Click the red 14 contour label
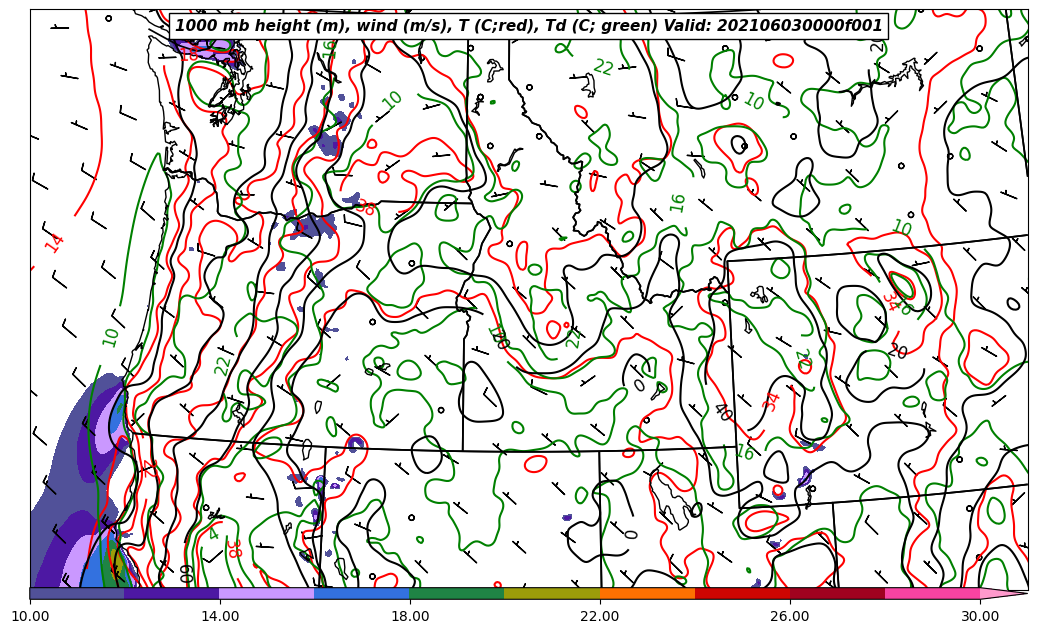This screenshot has width=1037, height=633. click(x=55, y=241)
